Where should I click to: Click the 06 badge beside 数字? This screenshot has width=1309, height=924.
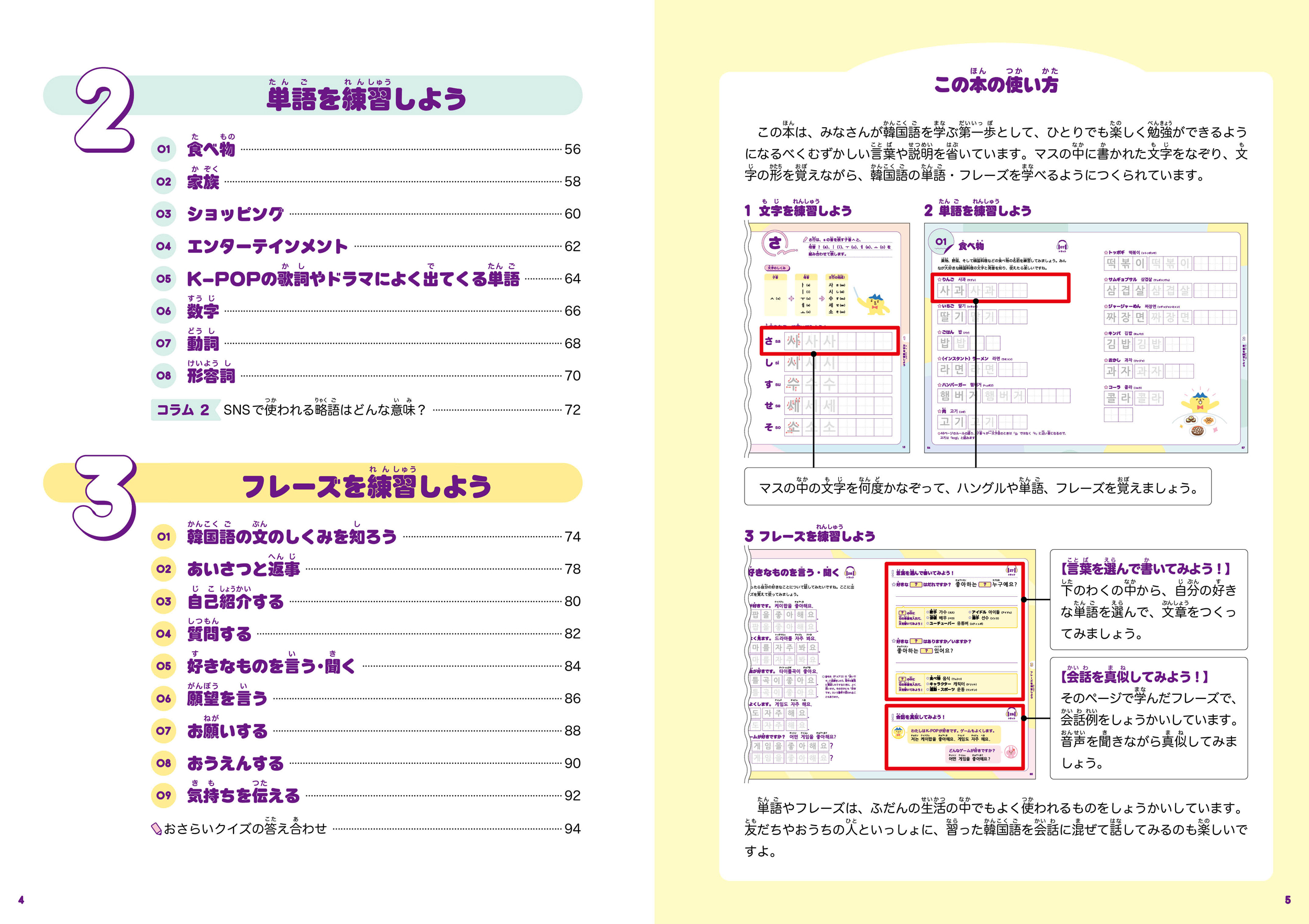163,311
